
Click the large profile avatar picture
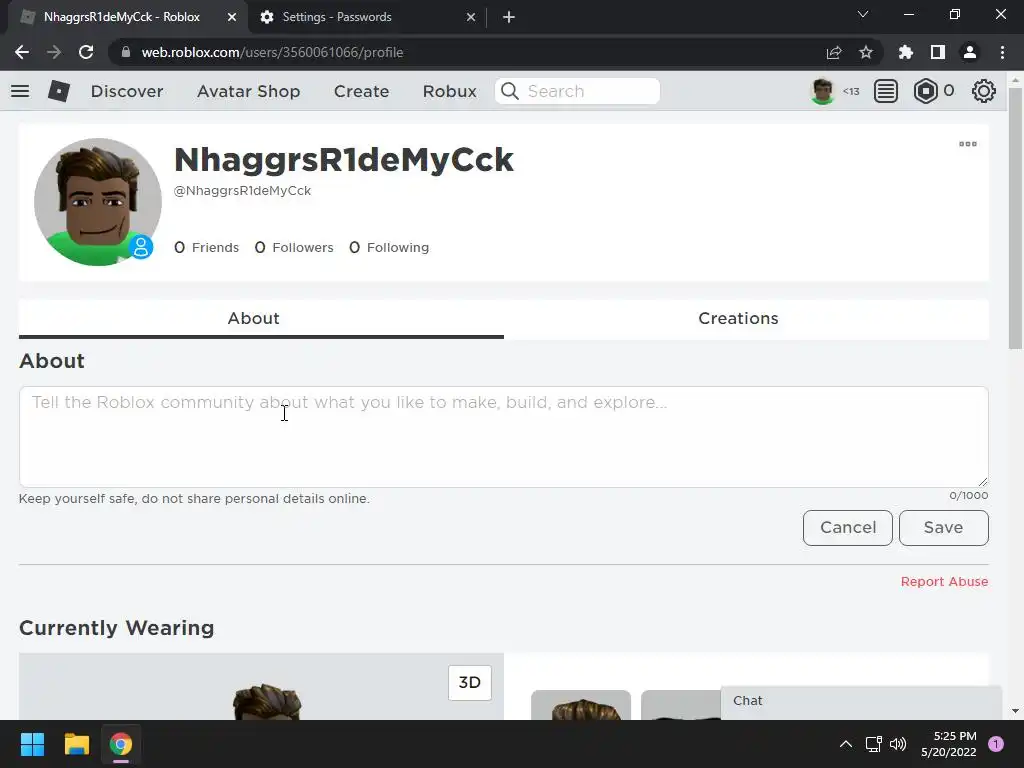[x=97, y=202]
